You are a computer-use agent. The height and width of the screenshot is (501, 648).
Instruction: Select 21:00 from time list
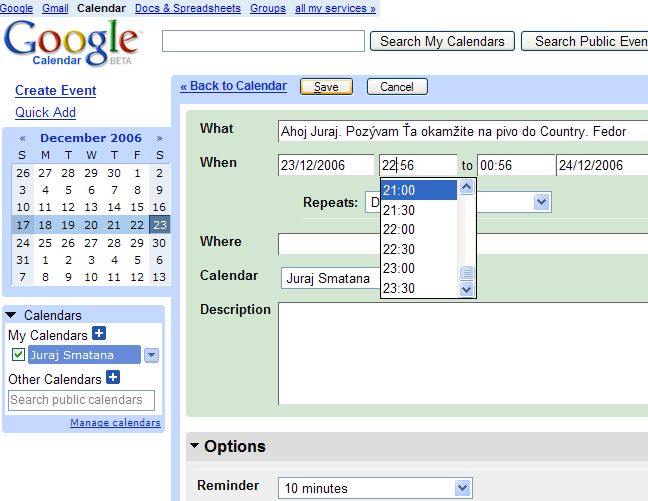point(419,190)
